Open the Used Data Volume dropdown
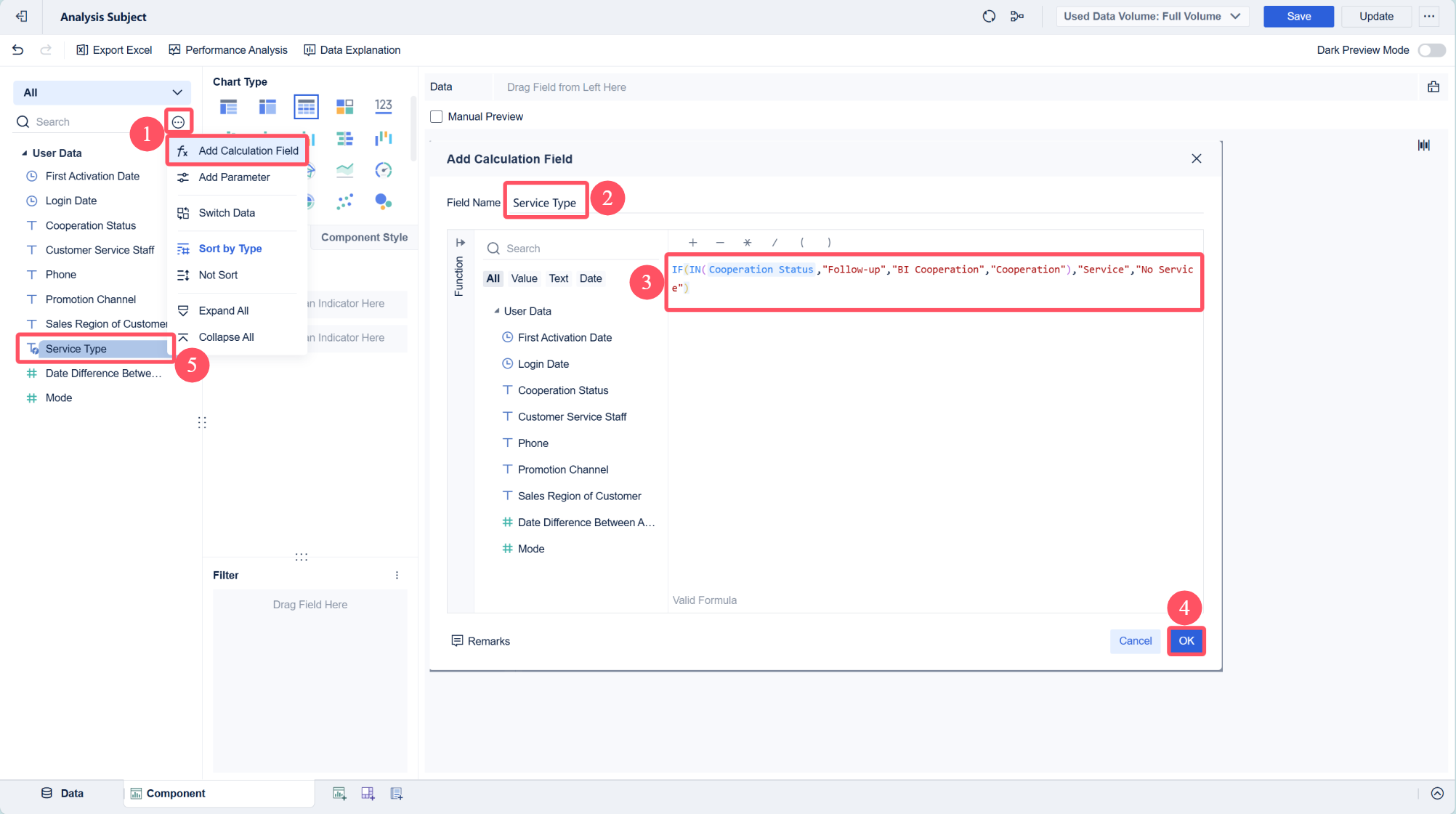Screen dimensions: 1456x814 click(1152, 16)
